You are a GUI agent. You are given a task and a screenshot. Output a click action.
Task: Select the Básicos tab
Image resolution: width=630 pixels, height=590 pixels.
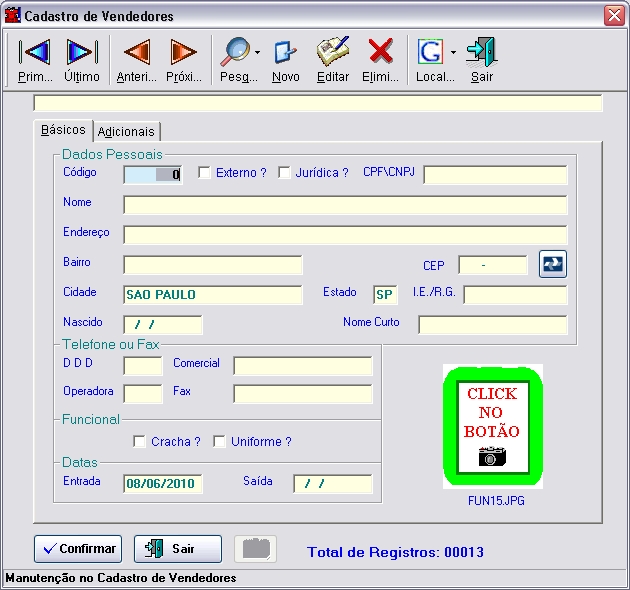[63, 131]
